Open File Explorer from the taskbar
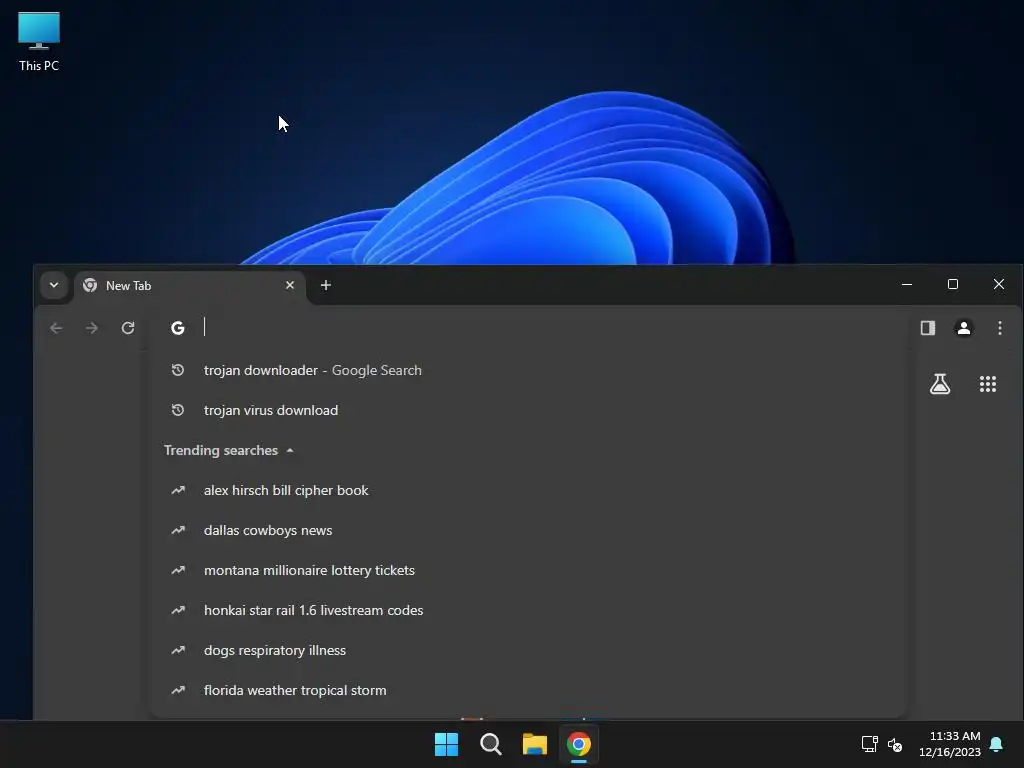Viewport: 1024px width, 768px height. (535, 744)
